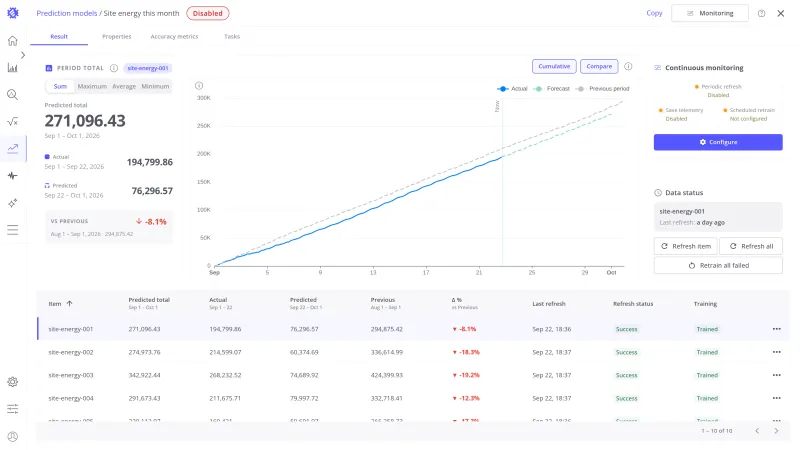This screenshot has width=800, height=450.
Task: Open the settings gear sidebar icon
Action: click(13, 382)
